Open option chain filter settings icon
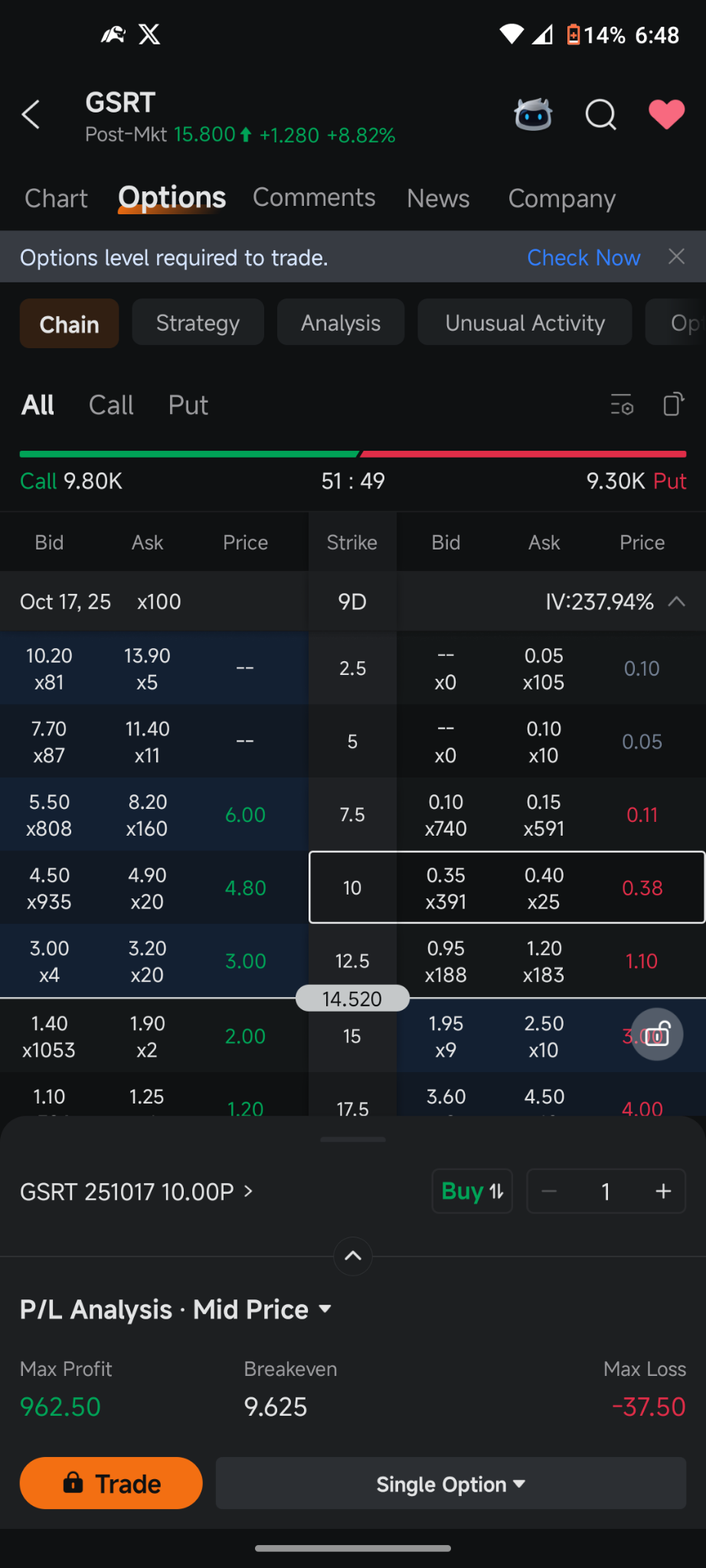The height and width of the screenshot is (1568, 706). [622, 404]
